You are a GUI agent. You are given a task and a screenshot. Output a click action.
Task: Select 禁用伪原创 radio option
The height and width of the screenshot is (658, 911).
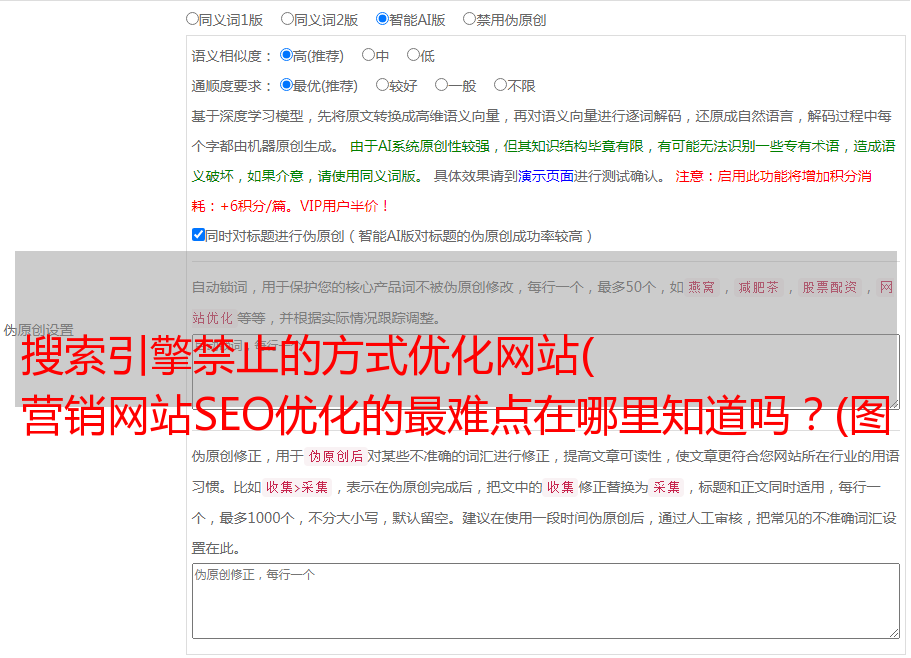469,19
